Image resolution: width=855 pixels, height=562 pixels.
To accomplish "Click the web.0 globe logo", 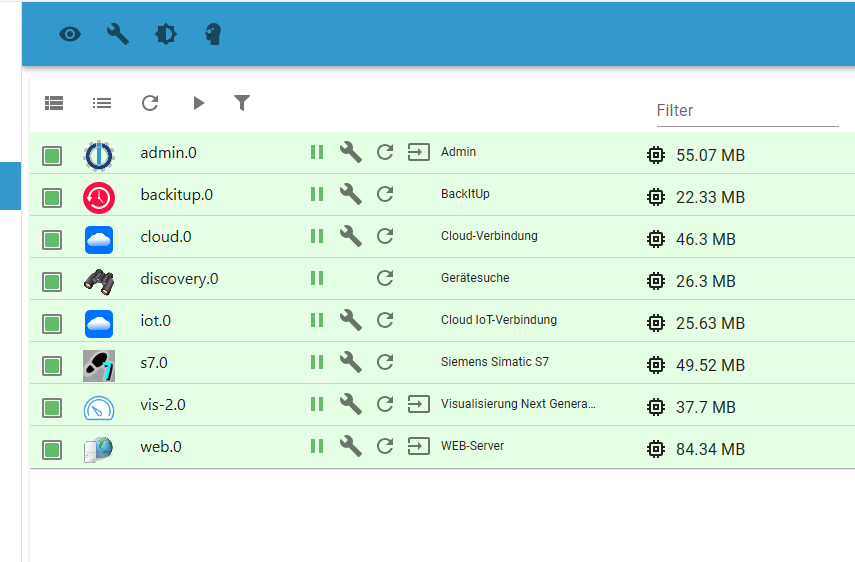I will pyautogui.click(x=99, y=450).
